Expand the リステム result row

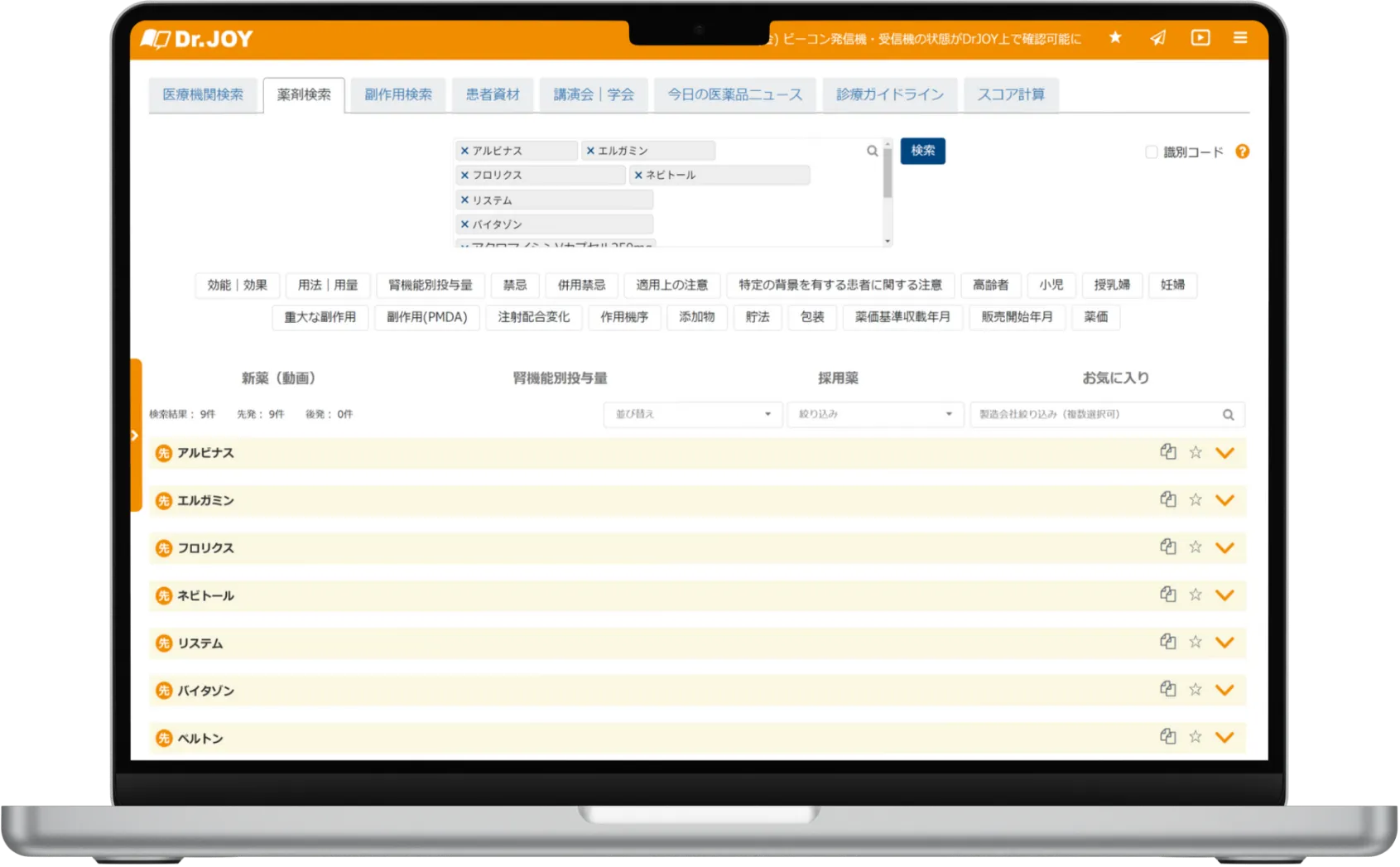1224,643
